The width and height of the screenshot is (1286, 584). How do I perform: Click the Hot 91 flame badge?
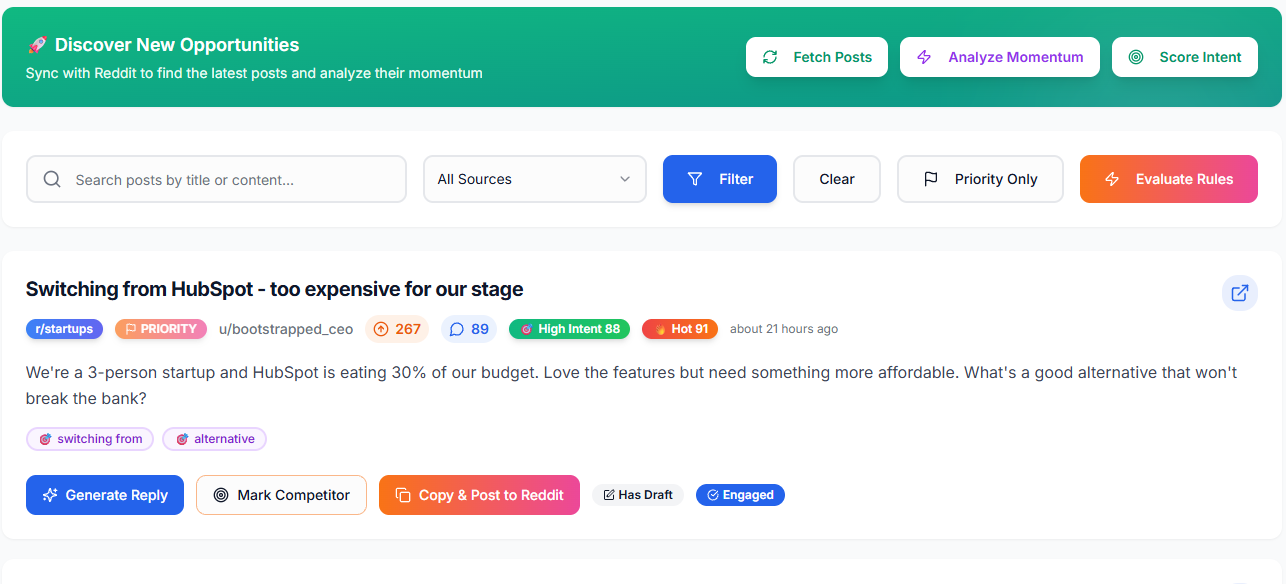[x=680, y=329]
